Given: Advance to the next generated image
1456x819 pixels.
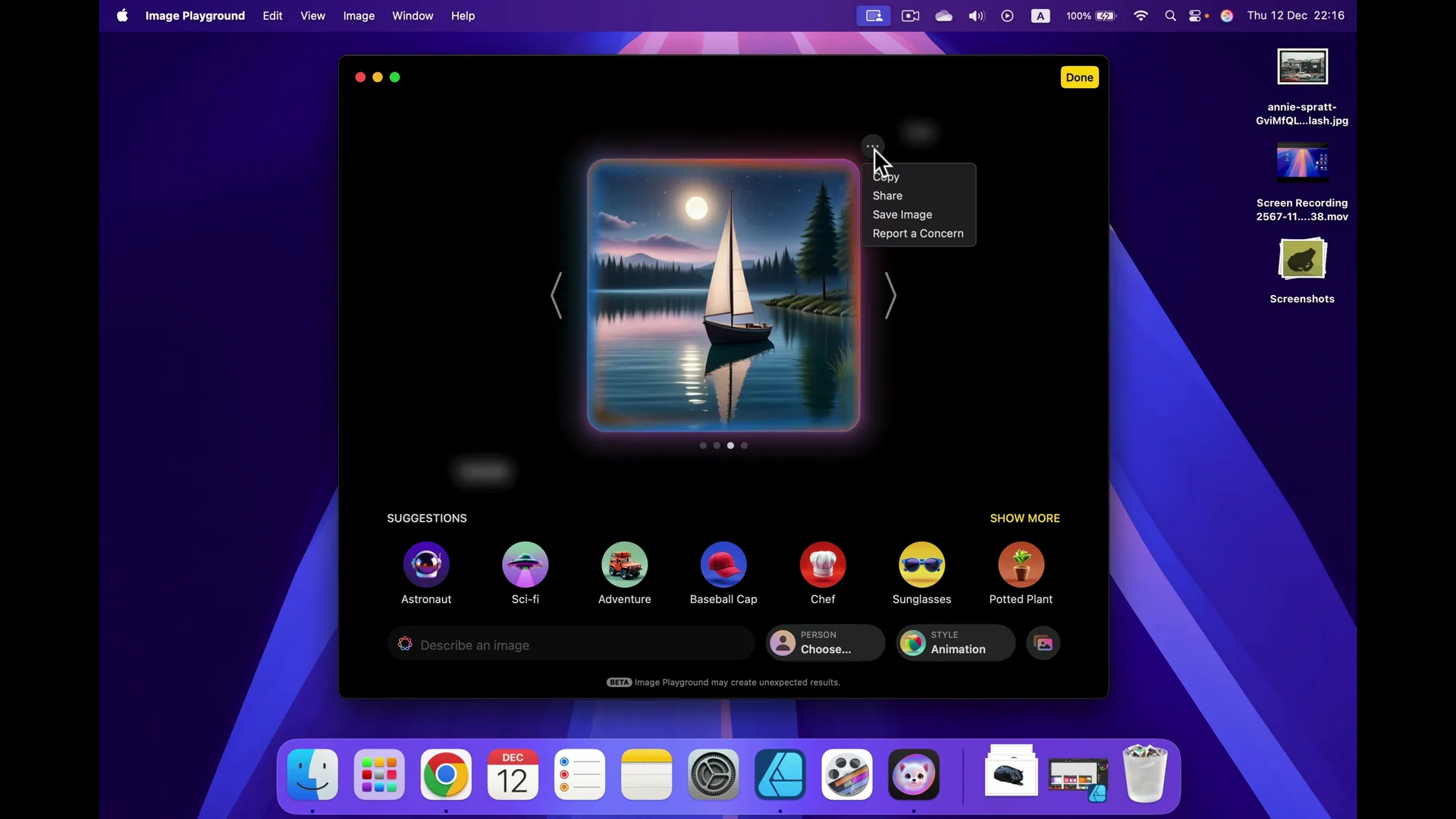Looking at the screenshot, I should [891, 296].
